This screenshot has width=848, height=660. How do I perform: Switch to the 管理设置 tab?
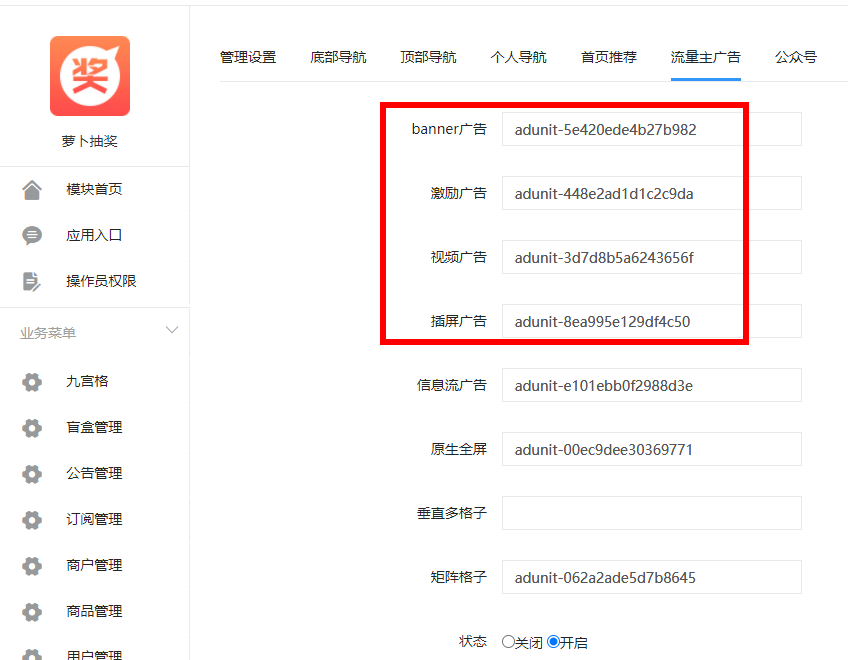(x=248, y=57)
